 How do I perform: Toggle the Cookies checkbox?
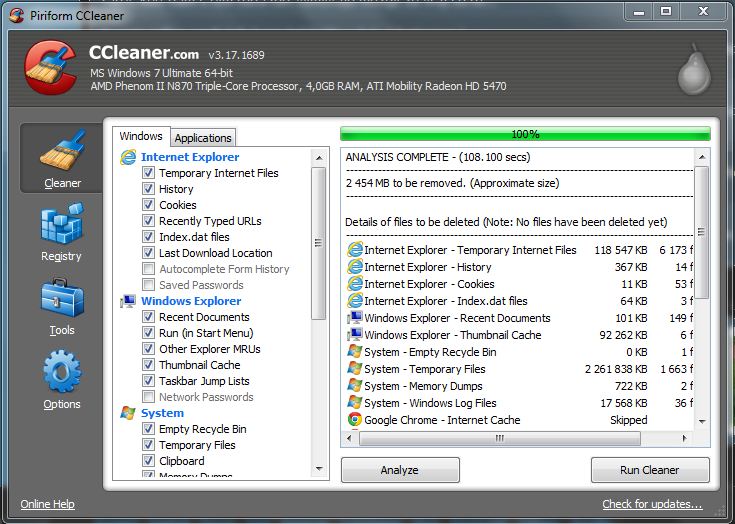point(148,205)
